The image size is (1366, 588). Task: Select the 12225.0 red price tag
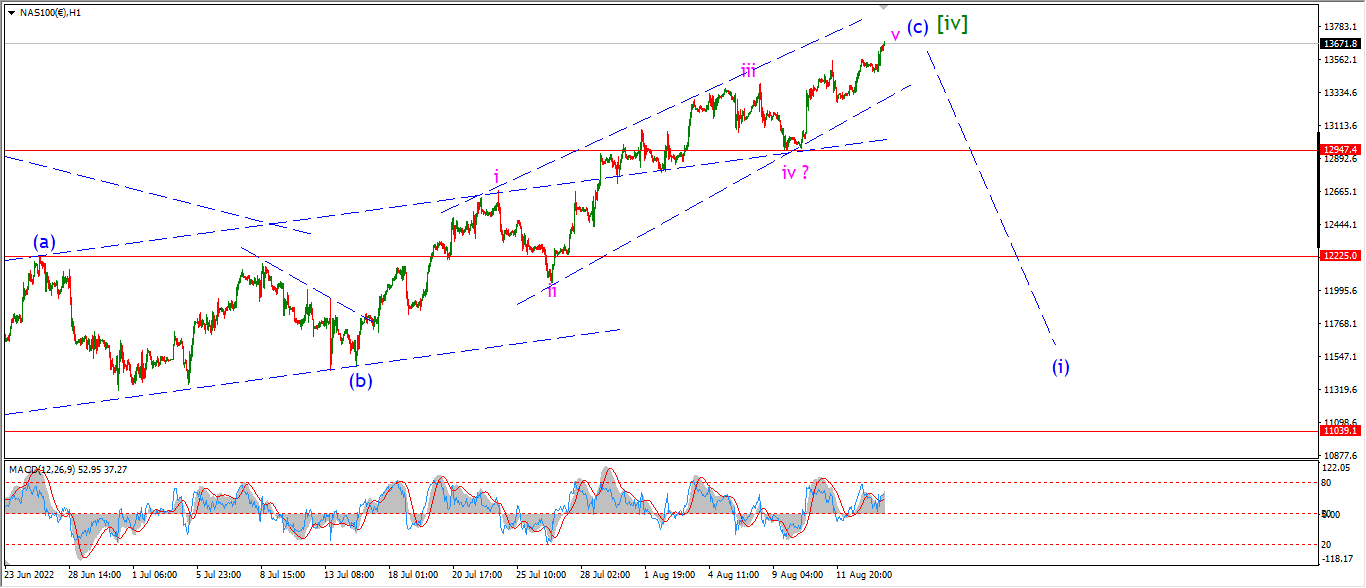(x=1340, y=256)
